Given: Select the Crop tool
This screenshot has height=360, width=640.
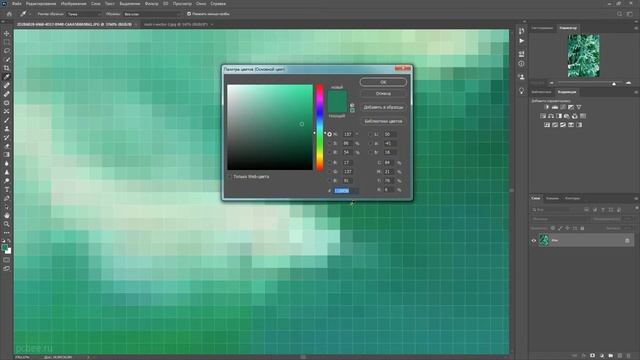Looking at the screenshot, I should (7, 68).
